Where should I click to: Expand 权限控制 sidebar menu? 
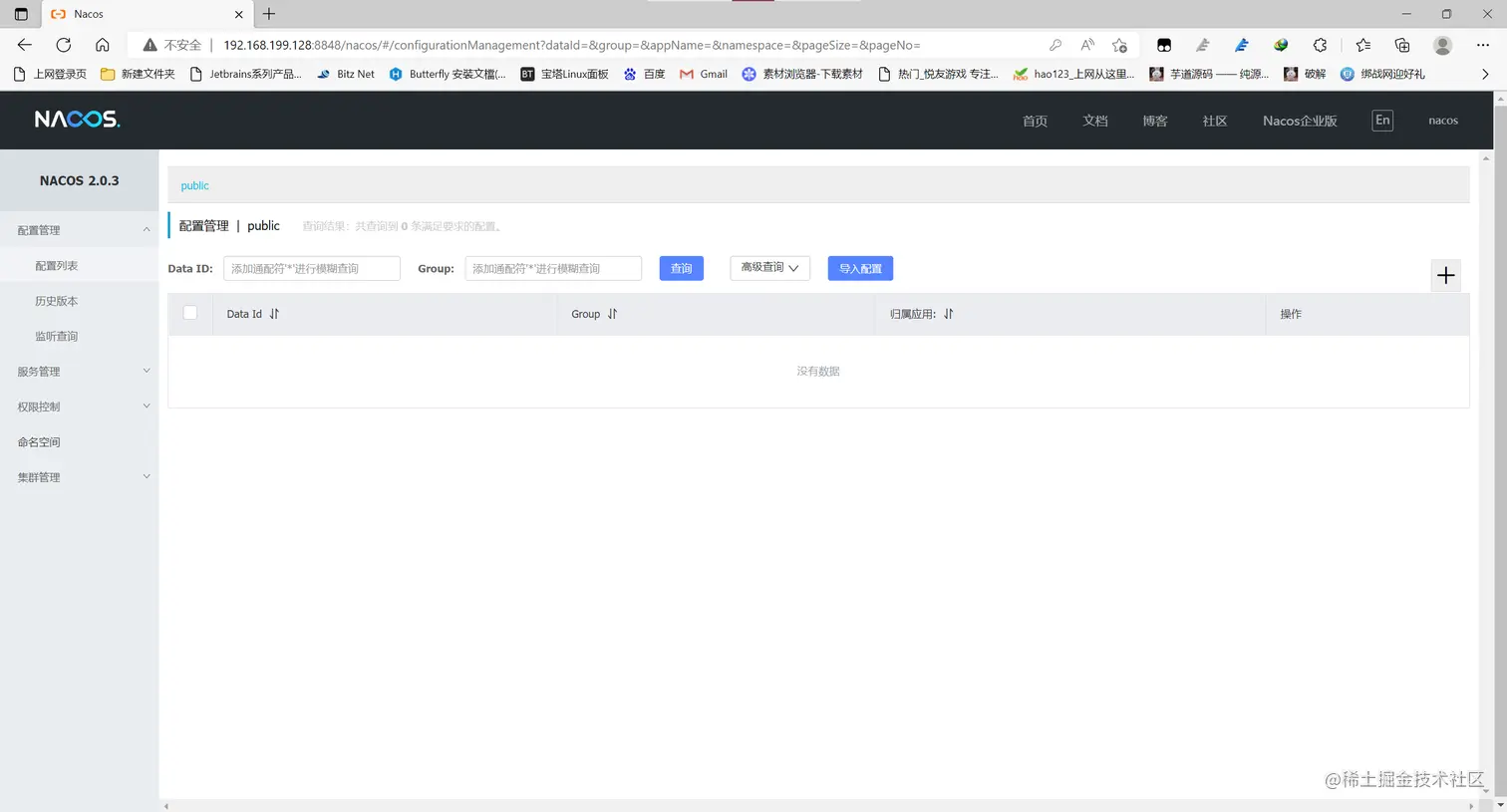coord(79,406)
